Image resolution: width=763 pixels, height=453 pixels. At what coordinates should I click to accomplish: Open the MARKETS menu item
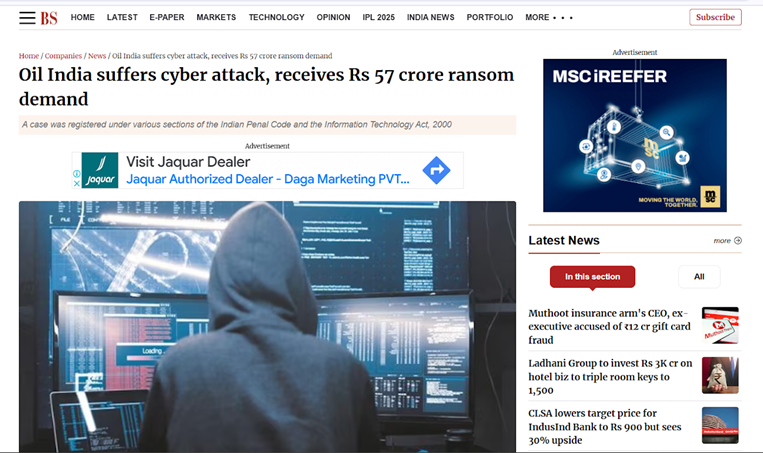click(x=216, y=18)
